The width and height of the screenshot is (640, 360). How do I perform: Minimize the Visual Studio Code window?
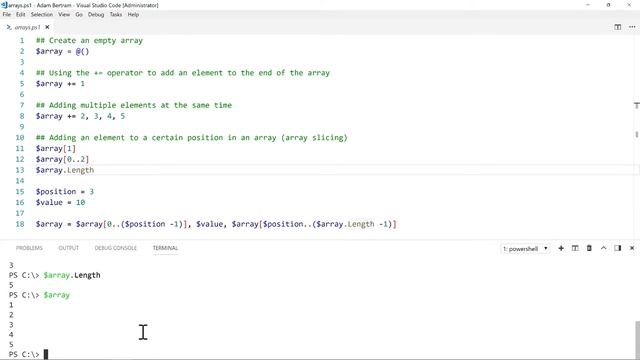(x=588, y=5)
